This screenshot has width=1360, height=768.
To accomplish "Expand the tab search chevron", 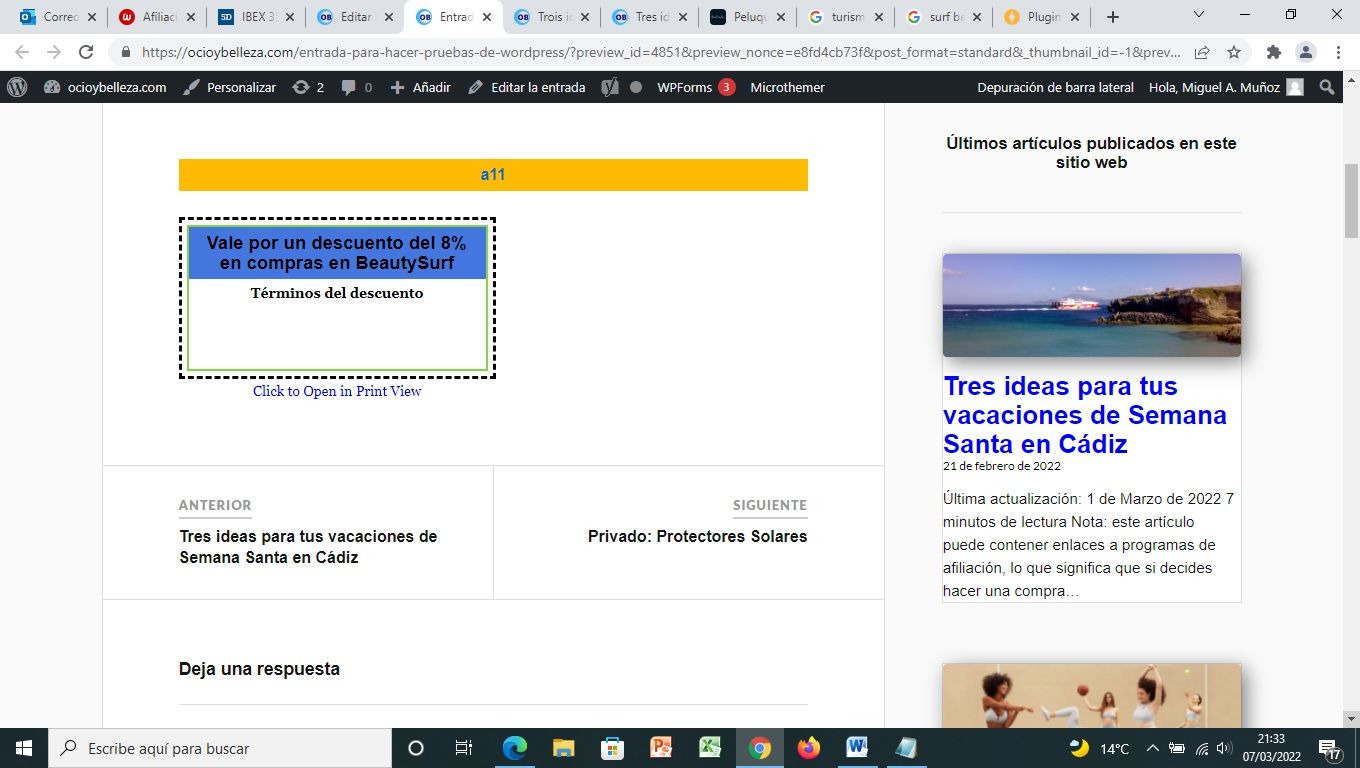I will point(1199,15).
